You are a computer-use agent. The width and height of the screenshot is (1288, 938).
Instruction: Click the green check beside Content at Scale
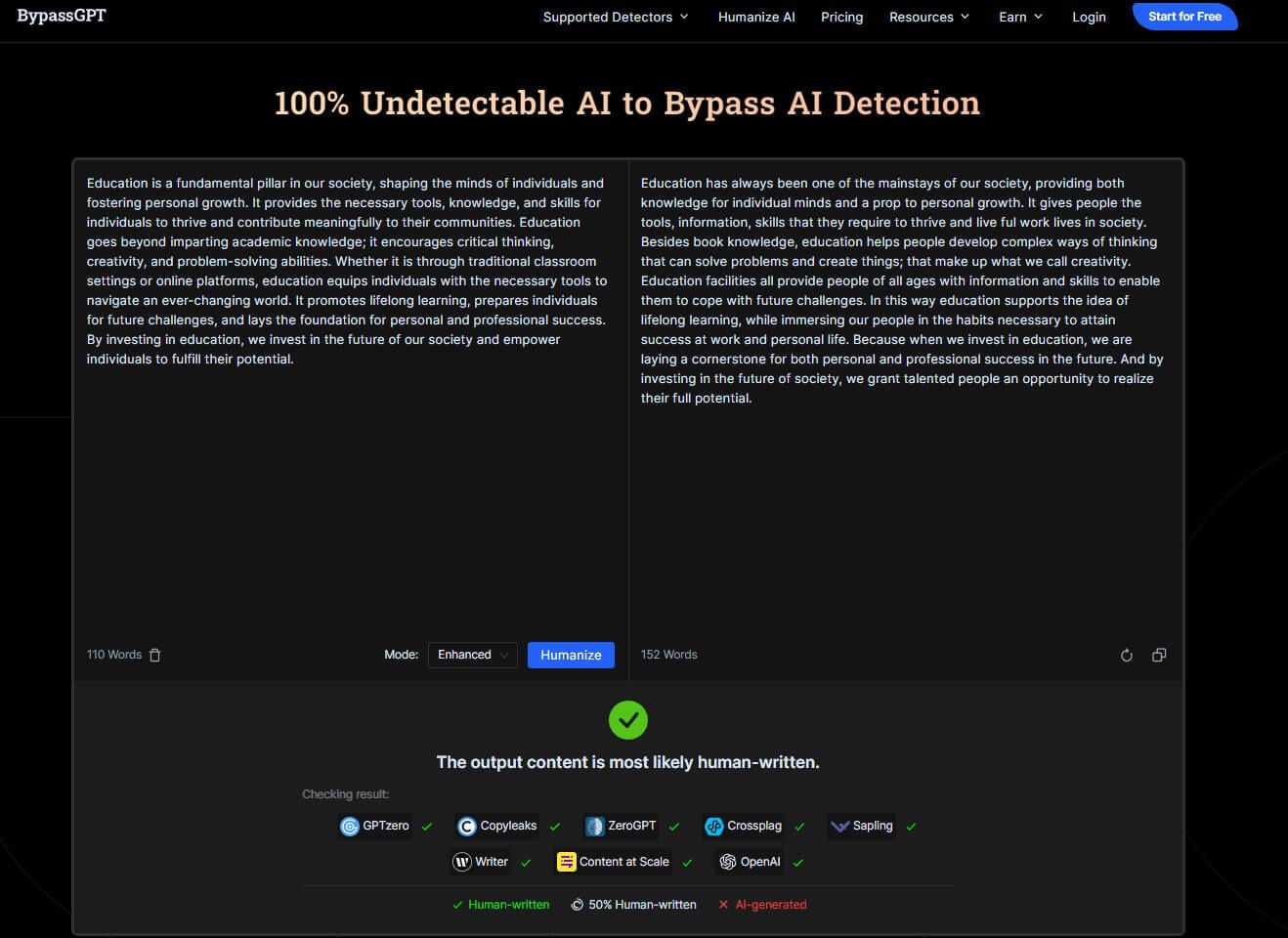tap(687, 863)
